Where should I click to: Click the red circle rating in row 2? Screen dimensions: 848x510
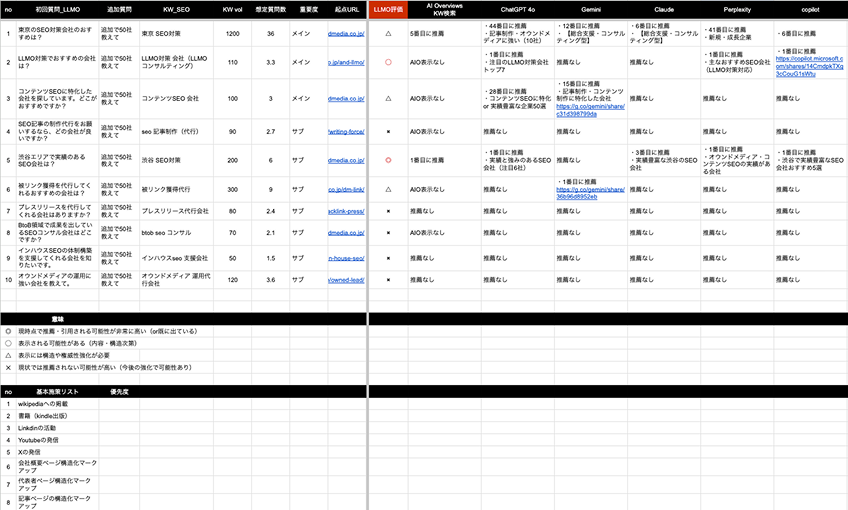pos(388,62)
